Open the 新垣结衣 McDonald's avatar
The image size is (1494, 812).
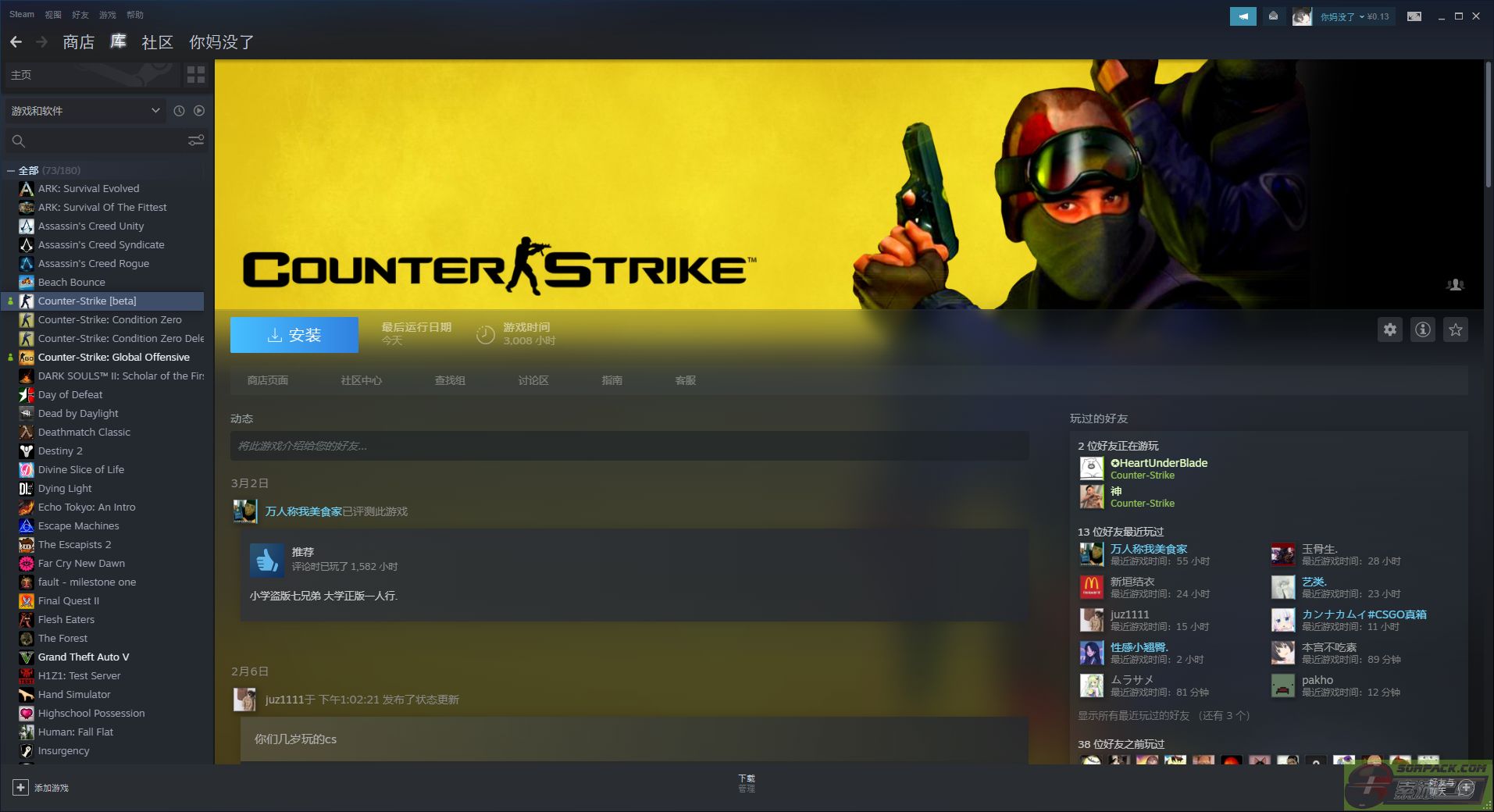point(1092,587)
